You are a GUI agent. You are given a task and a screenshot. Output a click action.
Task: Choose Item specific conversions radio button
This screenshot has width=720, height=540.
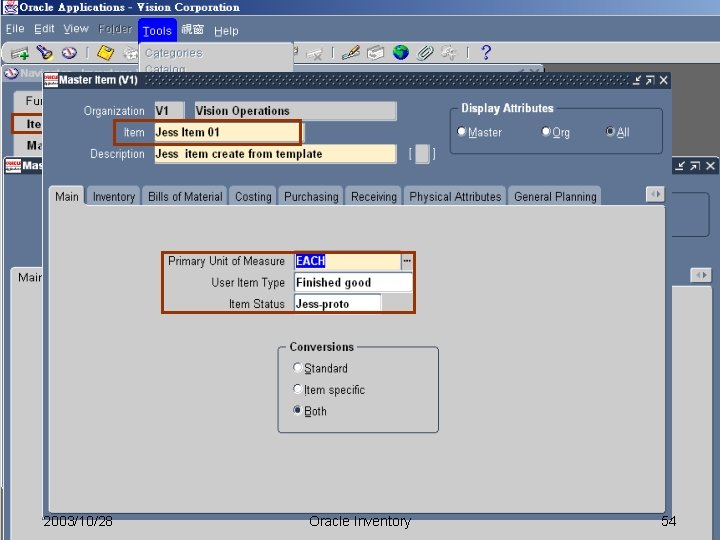[297, 389]
